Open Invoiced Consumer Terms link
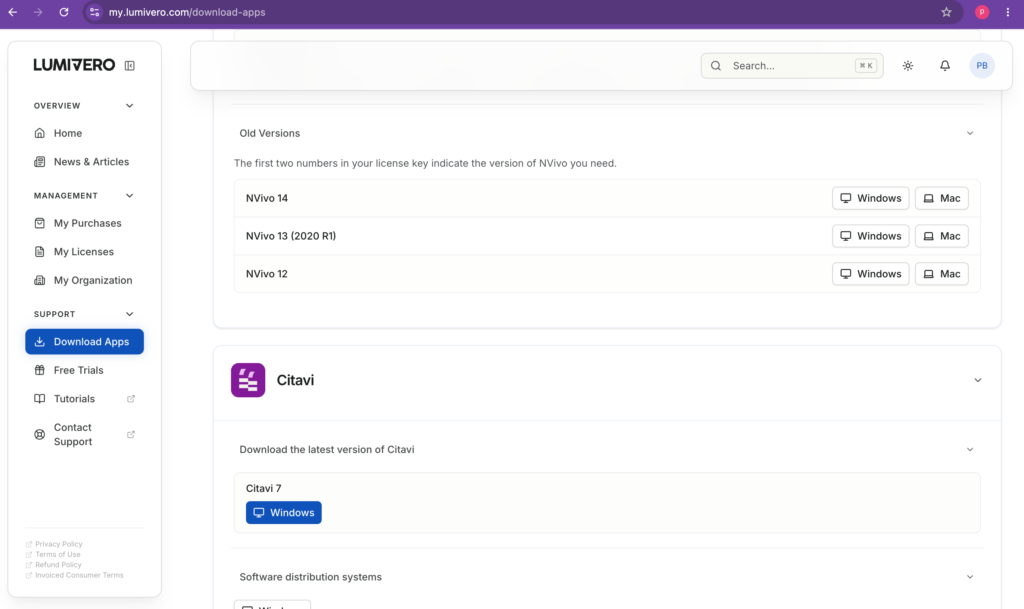The width and height of the screenshot is (1024, 609). 79,575
